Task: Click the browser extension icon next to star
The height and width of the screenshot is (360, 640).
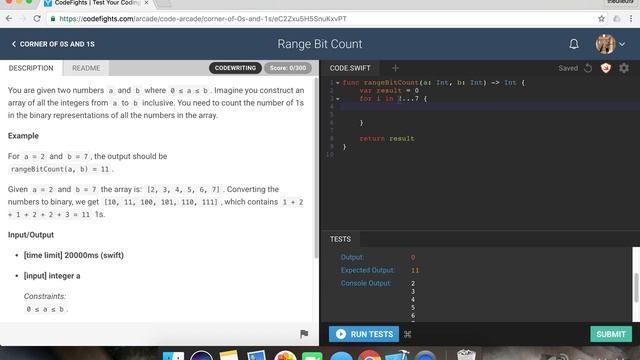Action: point(616,19)
